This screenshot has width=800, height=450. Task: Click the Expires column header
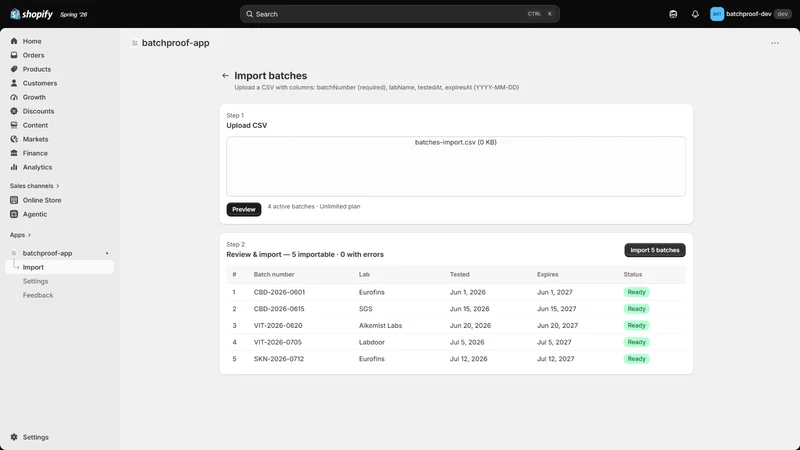[x=547, y=274]
